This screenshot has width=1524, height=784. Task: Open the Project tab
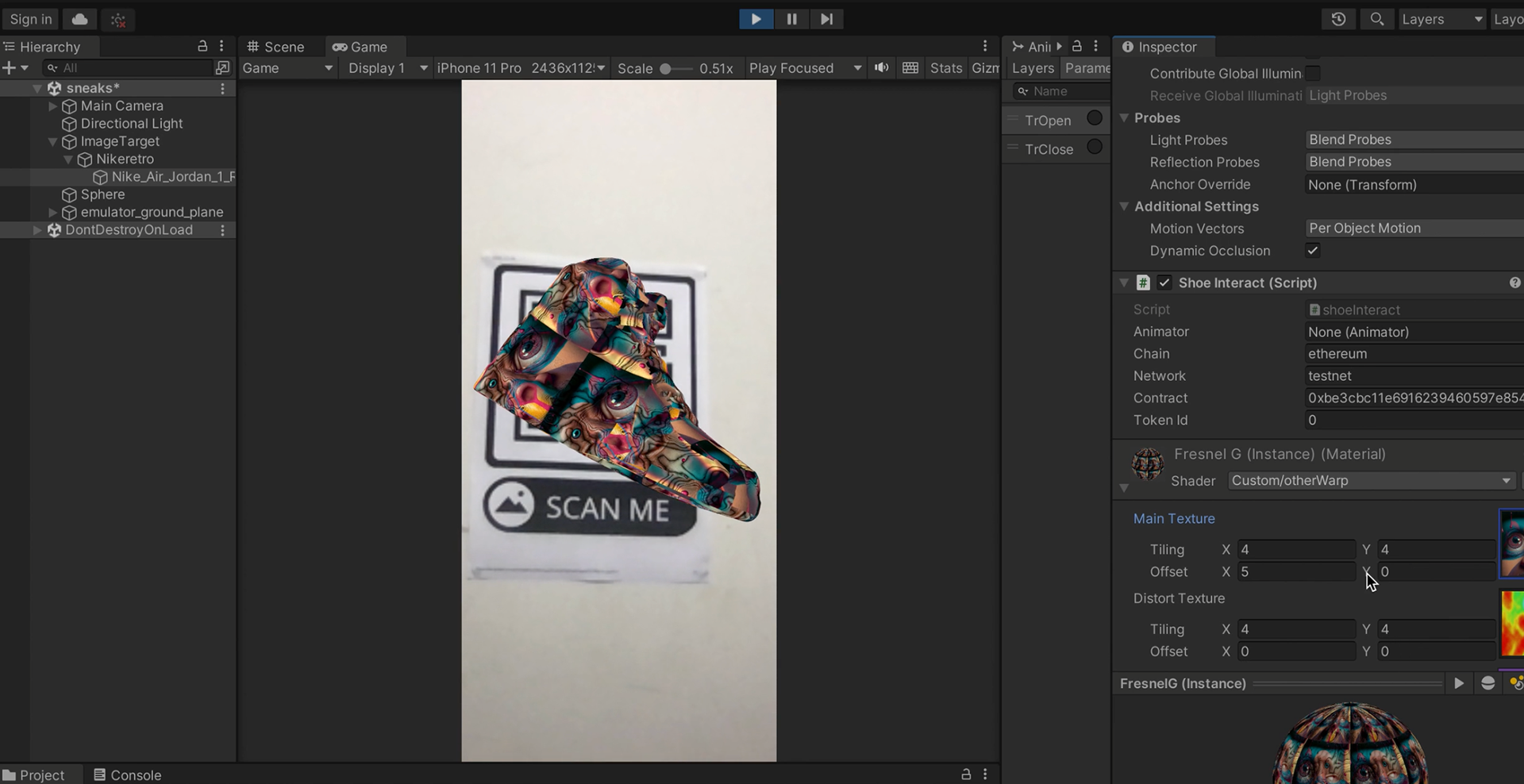pyautogui.click(x=34, y=774)
